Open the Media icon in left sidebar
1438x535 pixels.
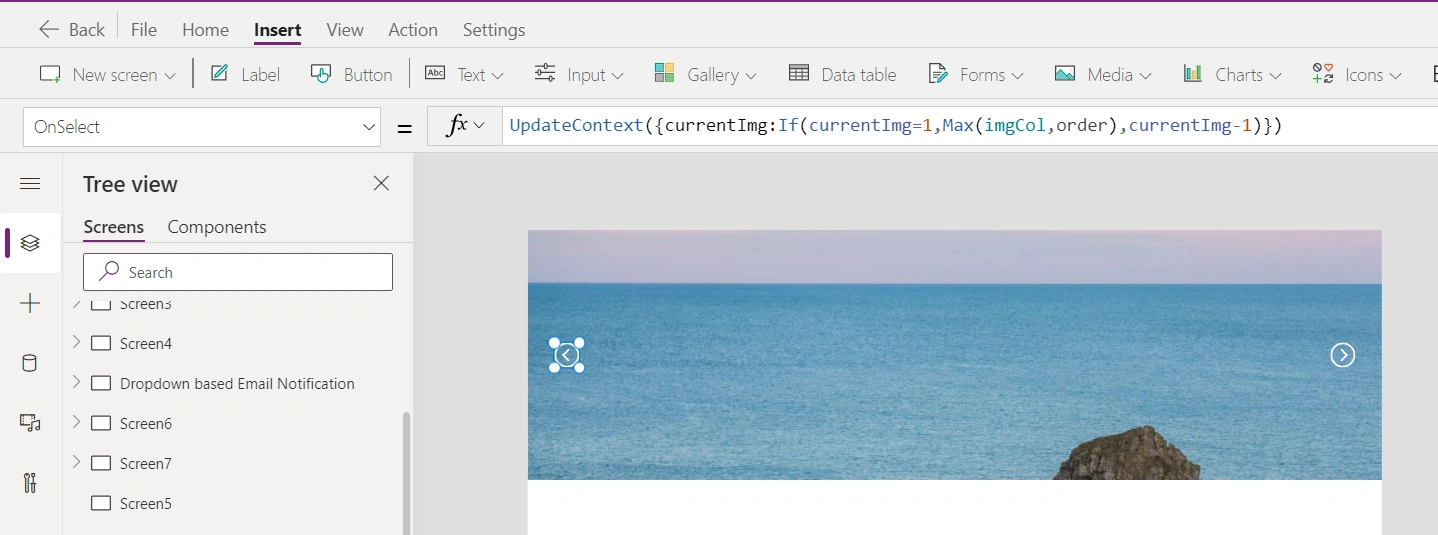pos(30,423)
